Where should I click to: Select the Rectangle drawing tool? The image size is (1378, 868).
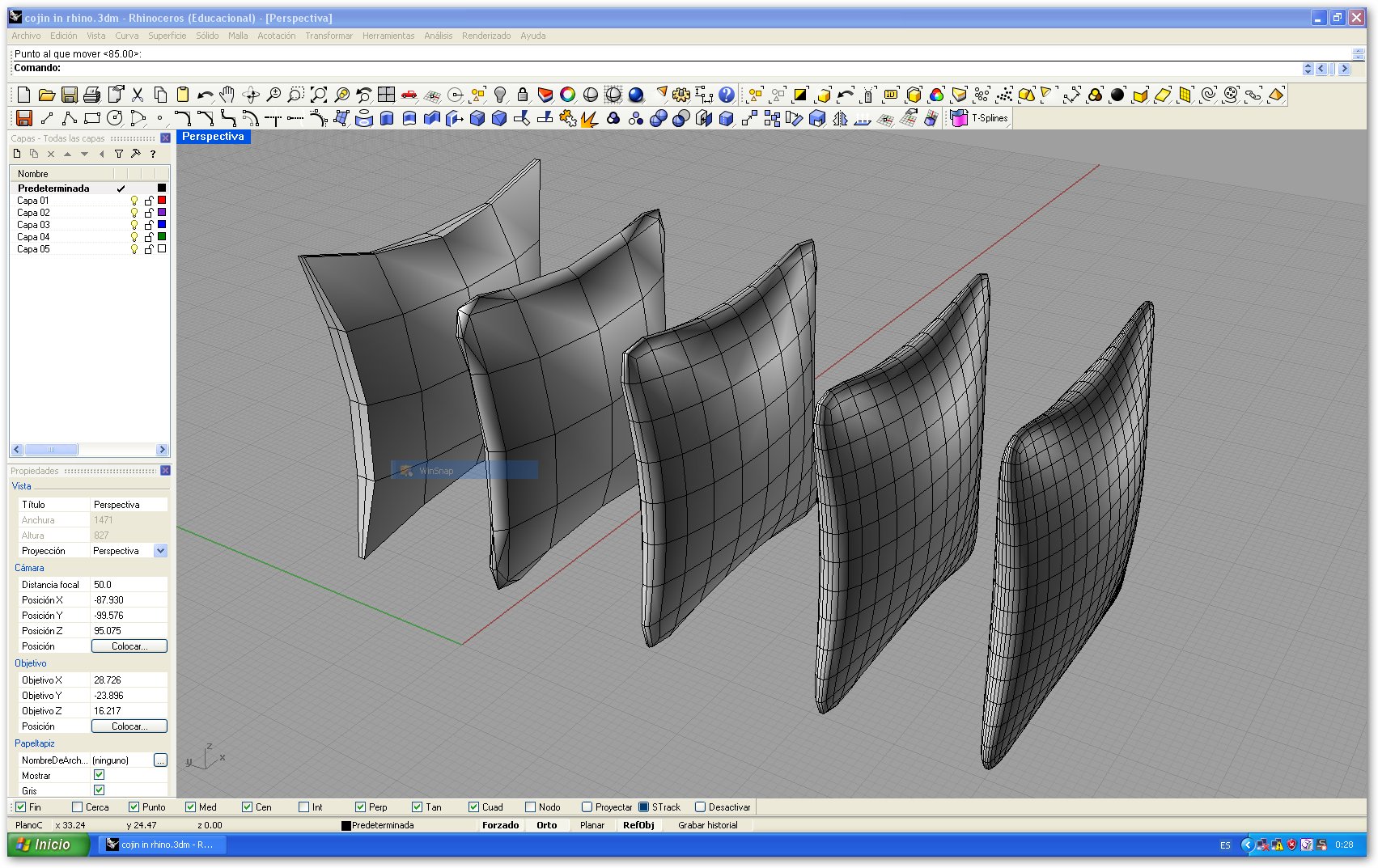click(x=92, y=119)
